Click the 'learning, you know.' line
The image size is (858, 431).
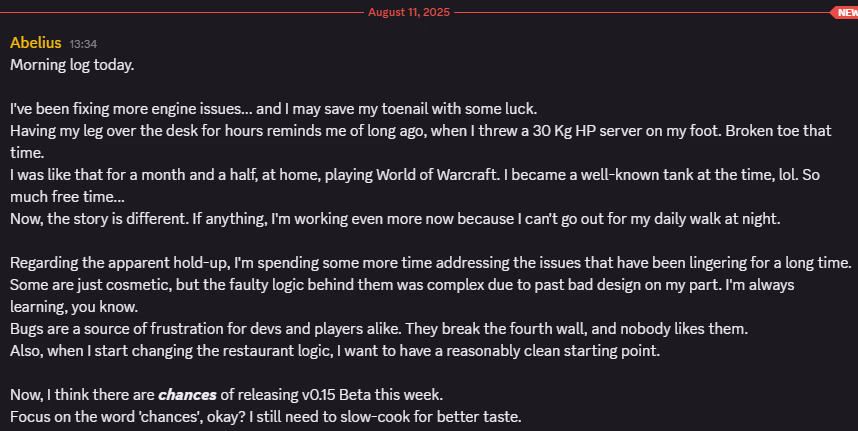[74, 307]
